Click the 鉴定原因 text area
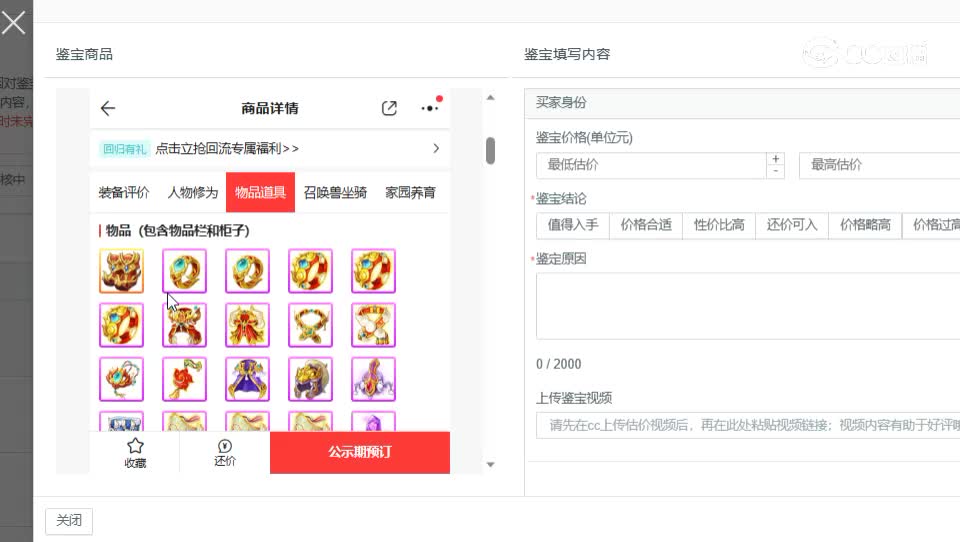Viewport: 960px width, 542px height. coord(748,306)
